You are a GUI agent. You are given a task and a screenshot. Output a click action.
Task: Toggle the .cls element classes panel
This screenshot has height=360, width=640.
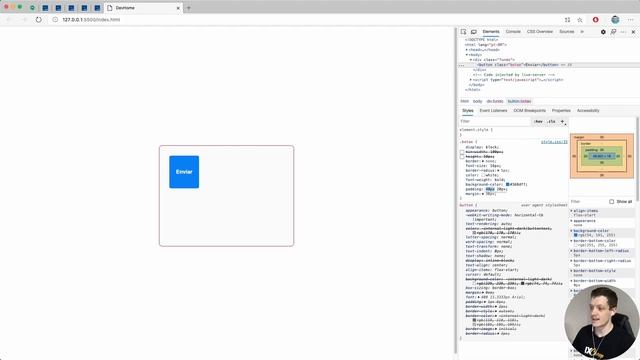(x=551, y=122)
